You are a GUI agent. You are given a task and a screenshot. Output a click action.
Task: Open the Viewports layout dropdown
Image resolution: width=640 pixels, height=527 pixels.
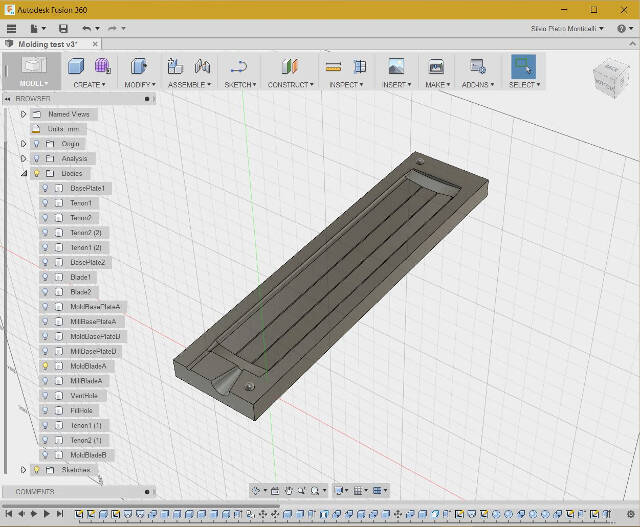[380, 491]
